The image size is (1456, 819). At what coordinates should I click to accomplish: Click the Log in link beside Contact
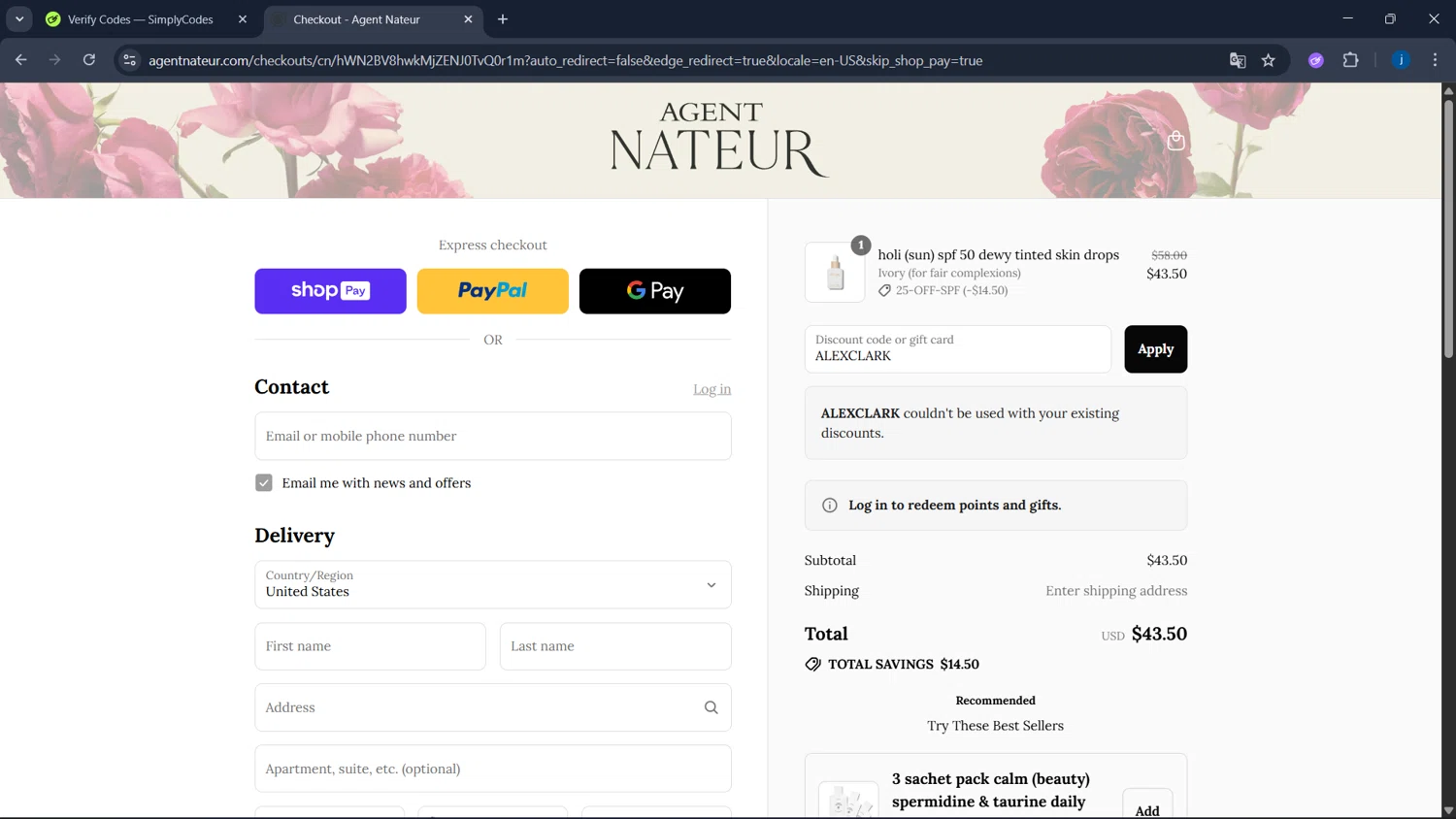click(711, 389)
